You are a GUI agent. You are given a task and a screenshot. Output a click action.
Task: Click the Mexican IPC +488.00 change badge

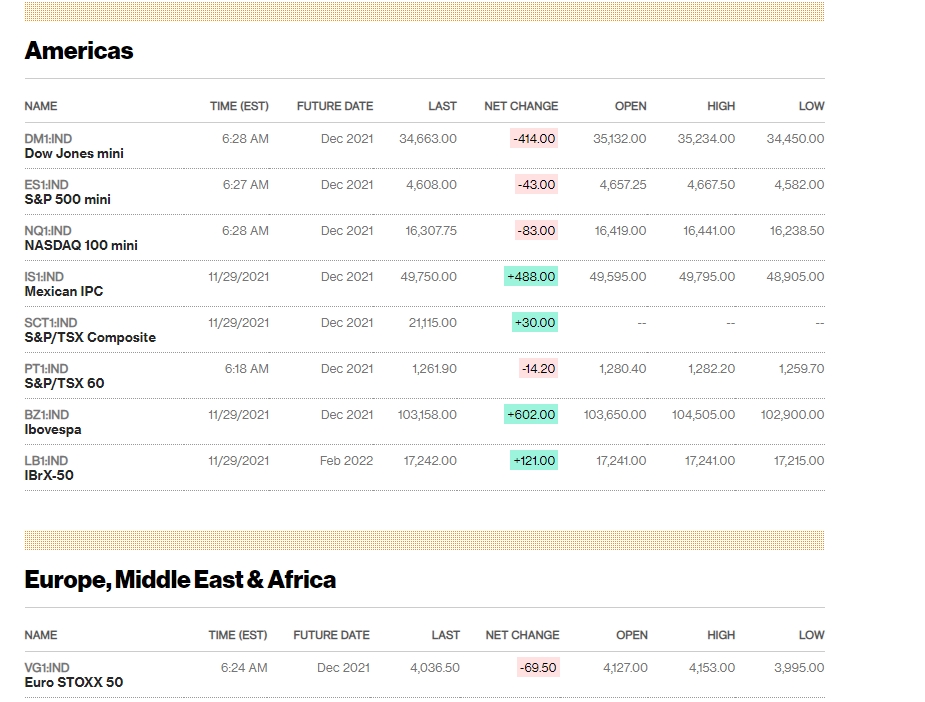(531, 277)
